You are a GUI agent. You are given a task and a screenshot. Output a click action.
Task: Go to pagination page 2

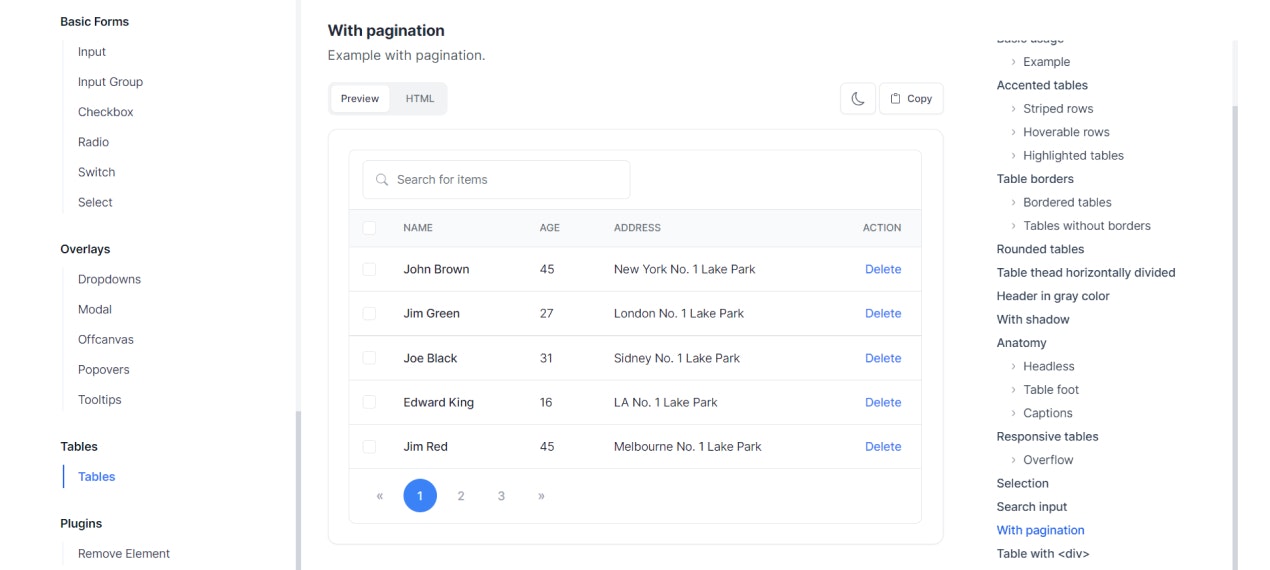click(x=461, y=496)
